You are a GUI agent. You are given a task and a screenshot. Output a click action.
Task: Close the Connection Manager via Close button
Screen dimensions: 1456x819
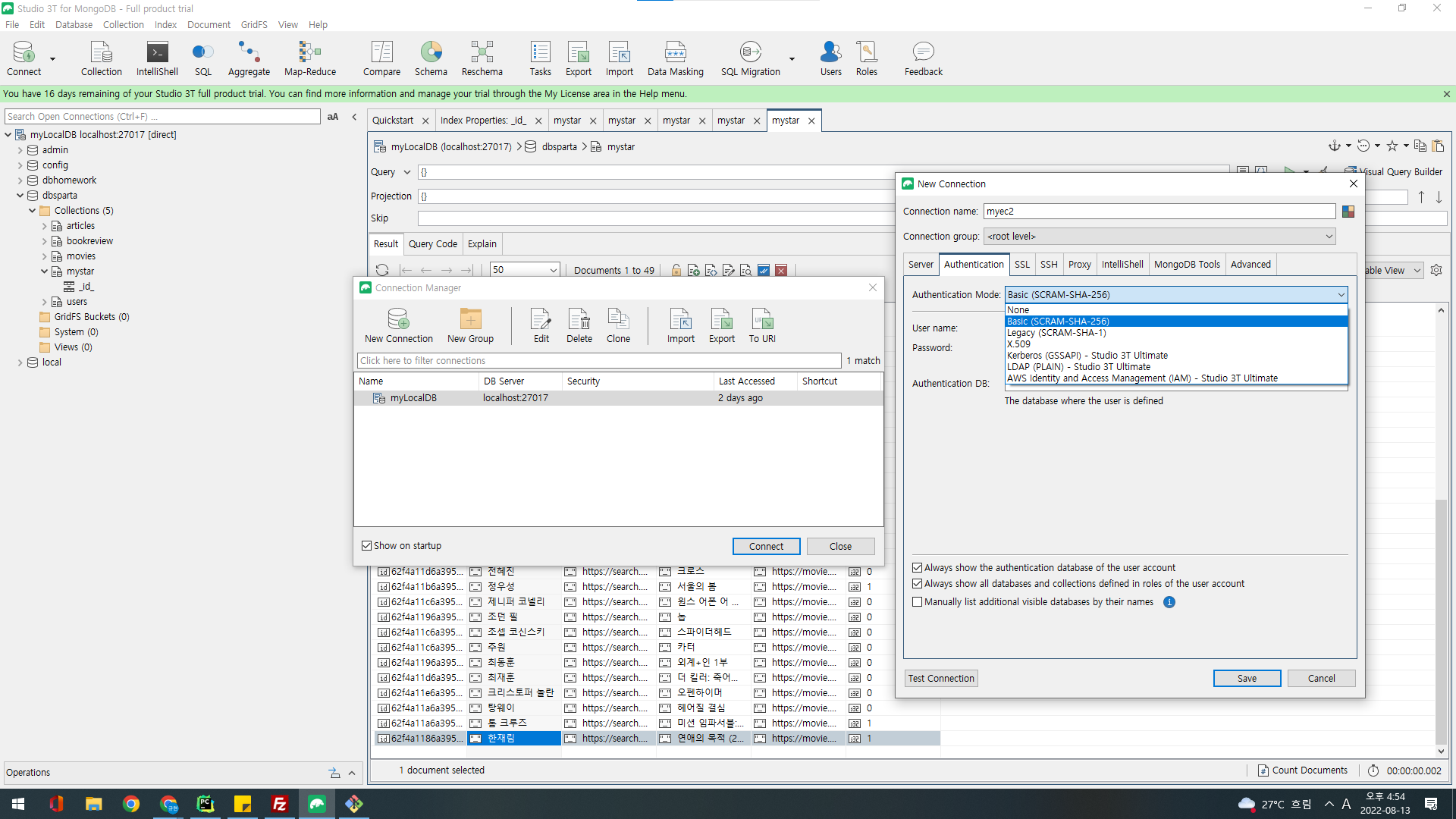[840, 547]
